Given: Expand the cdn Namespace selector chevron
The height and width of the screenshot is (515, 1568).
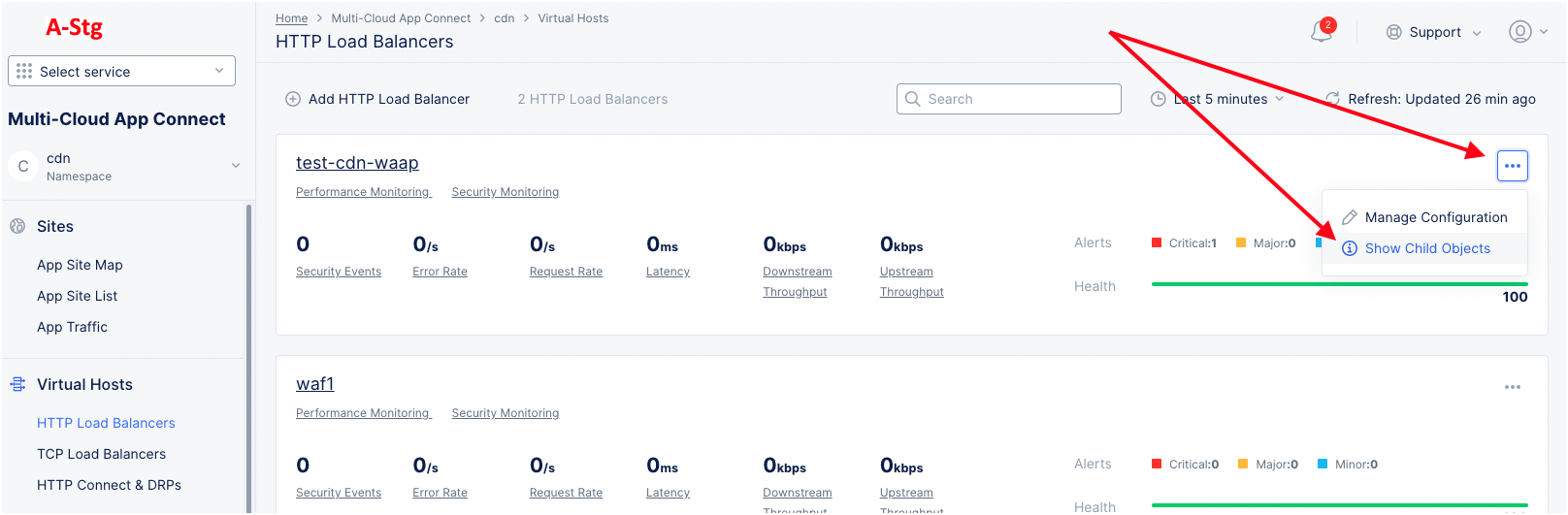Looking at the screenshot, I should (x=235, y=166).
